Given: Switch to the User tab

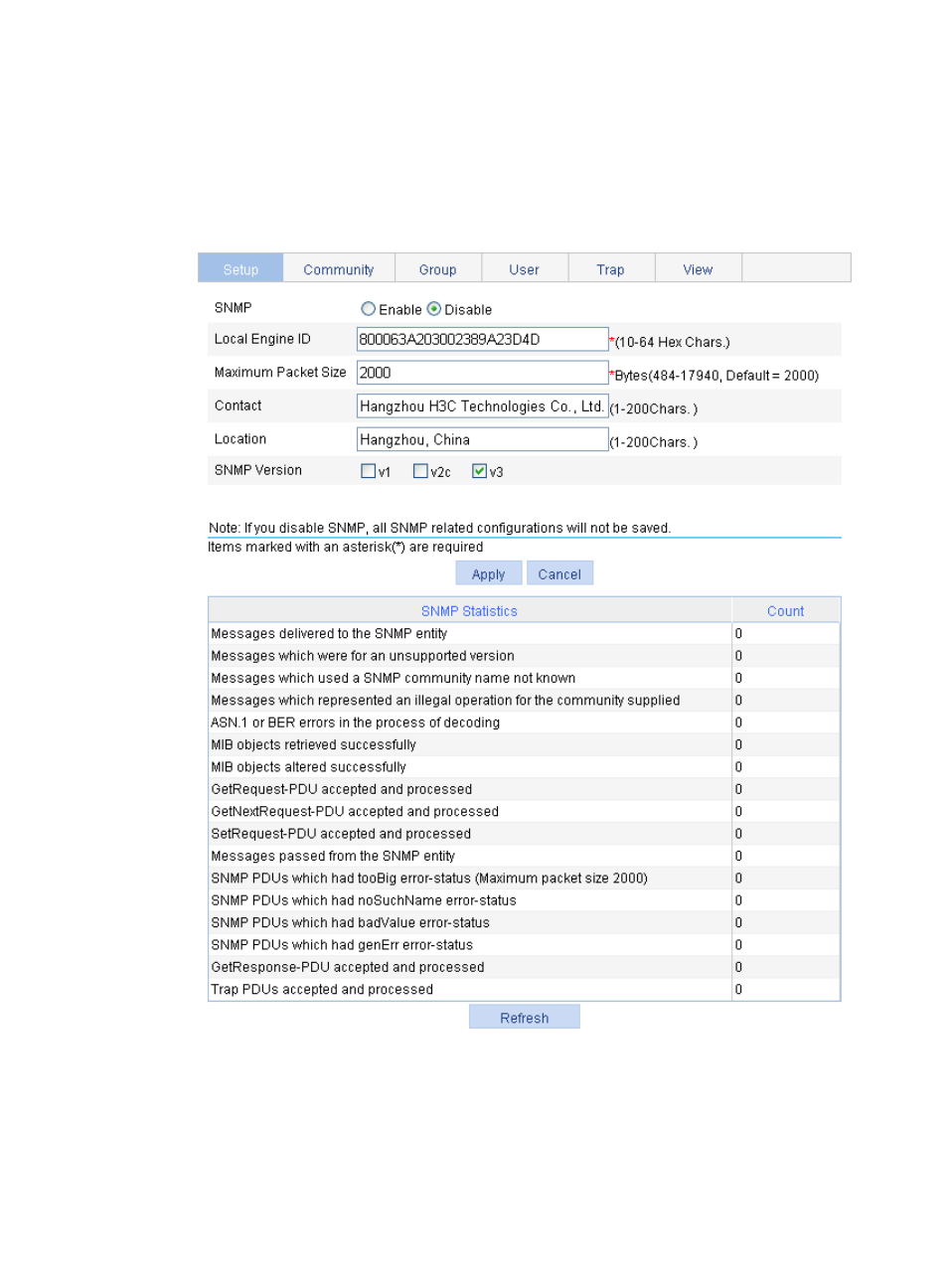Looking at the screenshot, I should click(x=524, y=269).
